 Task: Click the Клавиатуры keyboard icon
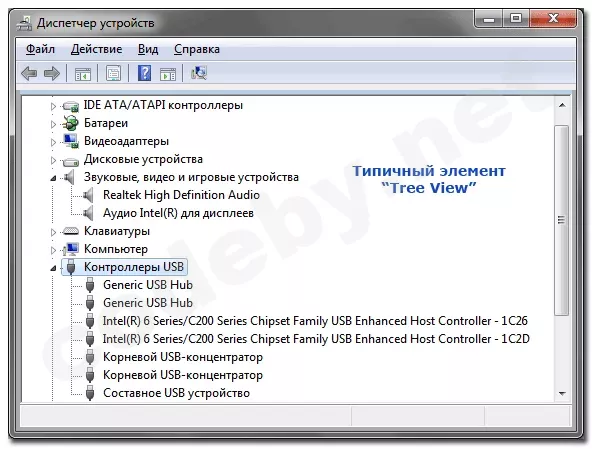click(71, 231)
